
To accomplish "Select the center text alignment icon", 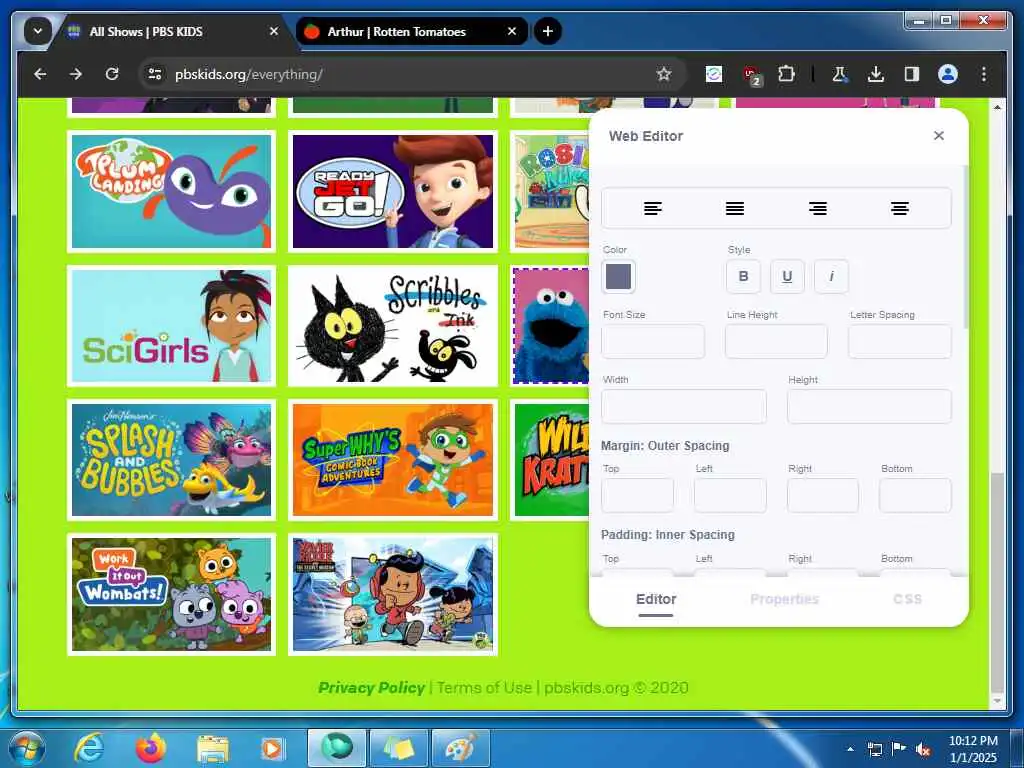I will click(x=900, y=208).
